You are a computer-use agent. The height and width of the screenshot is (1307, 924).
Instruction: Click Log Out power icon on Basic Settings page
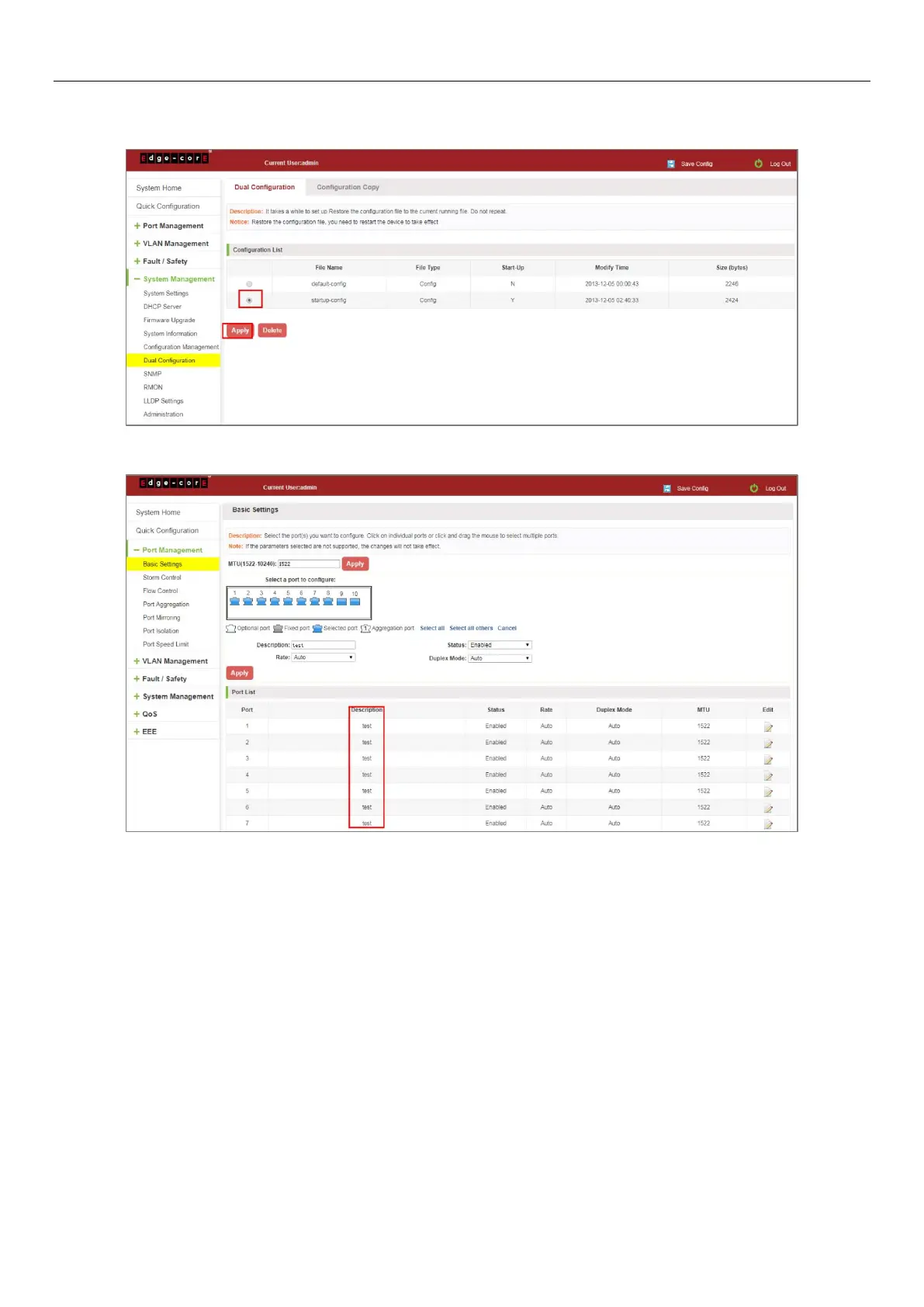[754, 487]
